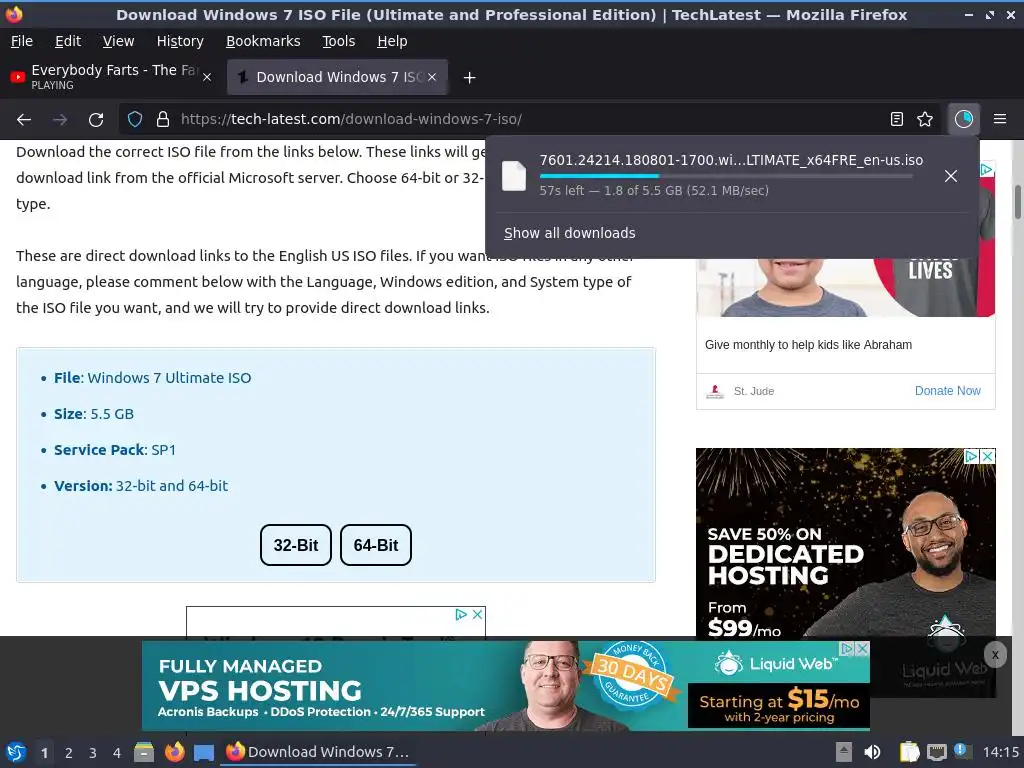Viewport: 1024px width, 768px height.
Task: Click the removable media tray icon
Action: click(x=844, y=752)
